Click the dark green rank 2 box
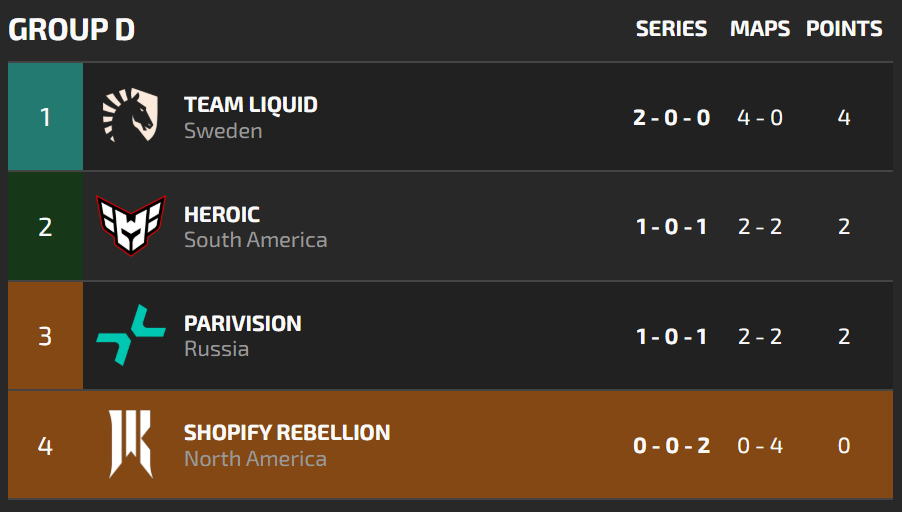The image size is (902, 512). click(45, 226)
